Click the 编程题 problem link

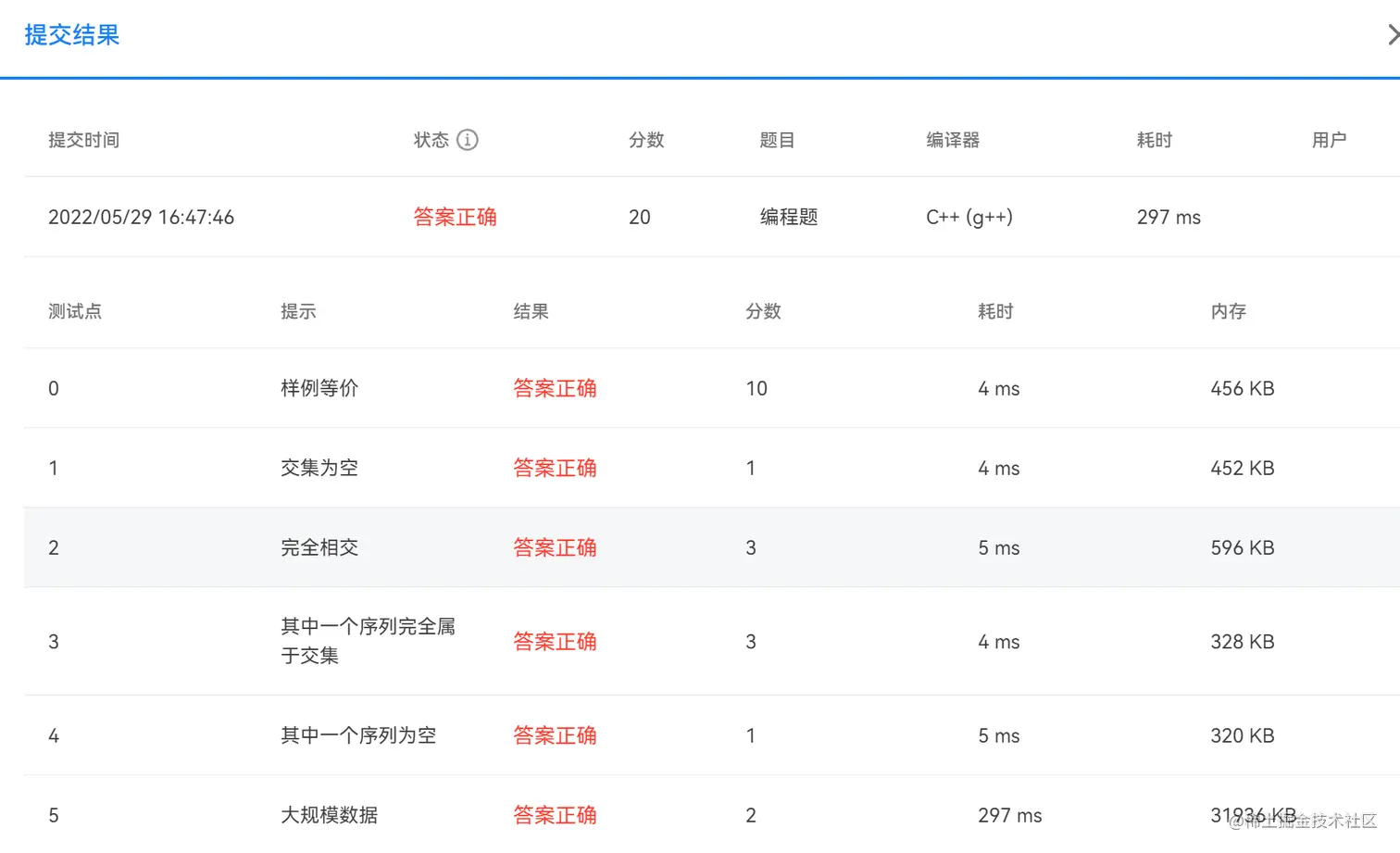click(x=789, y=217)
